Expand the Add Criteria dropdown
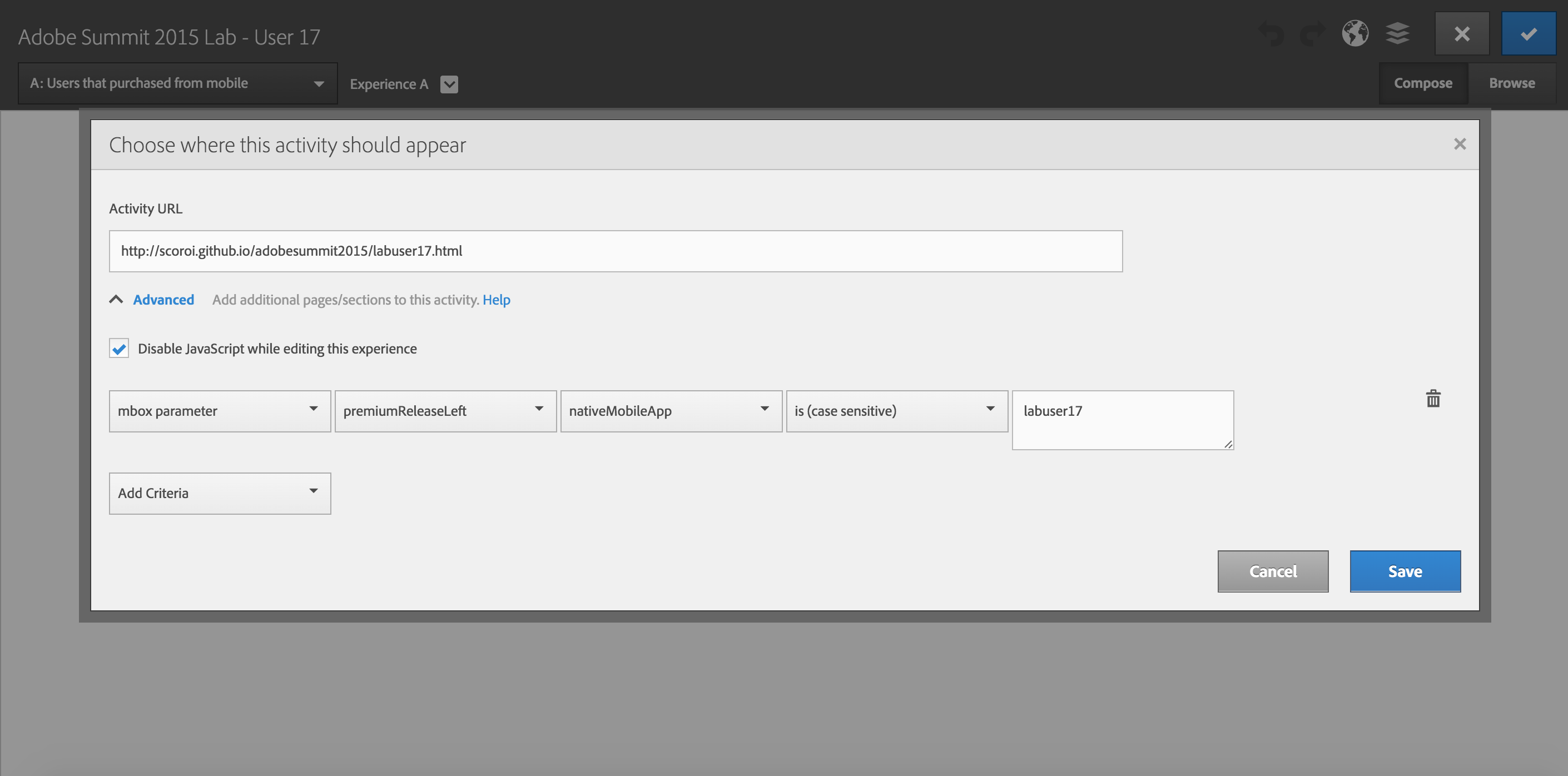Image resolution: width=1568 pixels, height=776 pixels. point(220,494)
